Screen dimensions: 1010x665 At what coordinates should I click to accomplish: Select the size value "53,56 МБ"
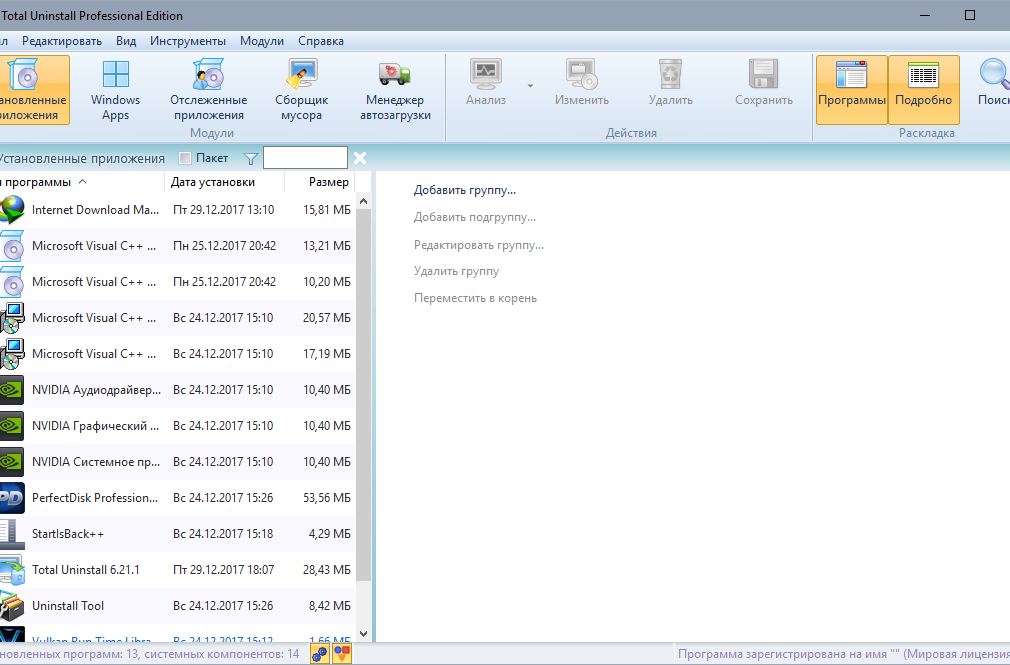click(x=327, y=498)
